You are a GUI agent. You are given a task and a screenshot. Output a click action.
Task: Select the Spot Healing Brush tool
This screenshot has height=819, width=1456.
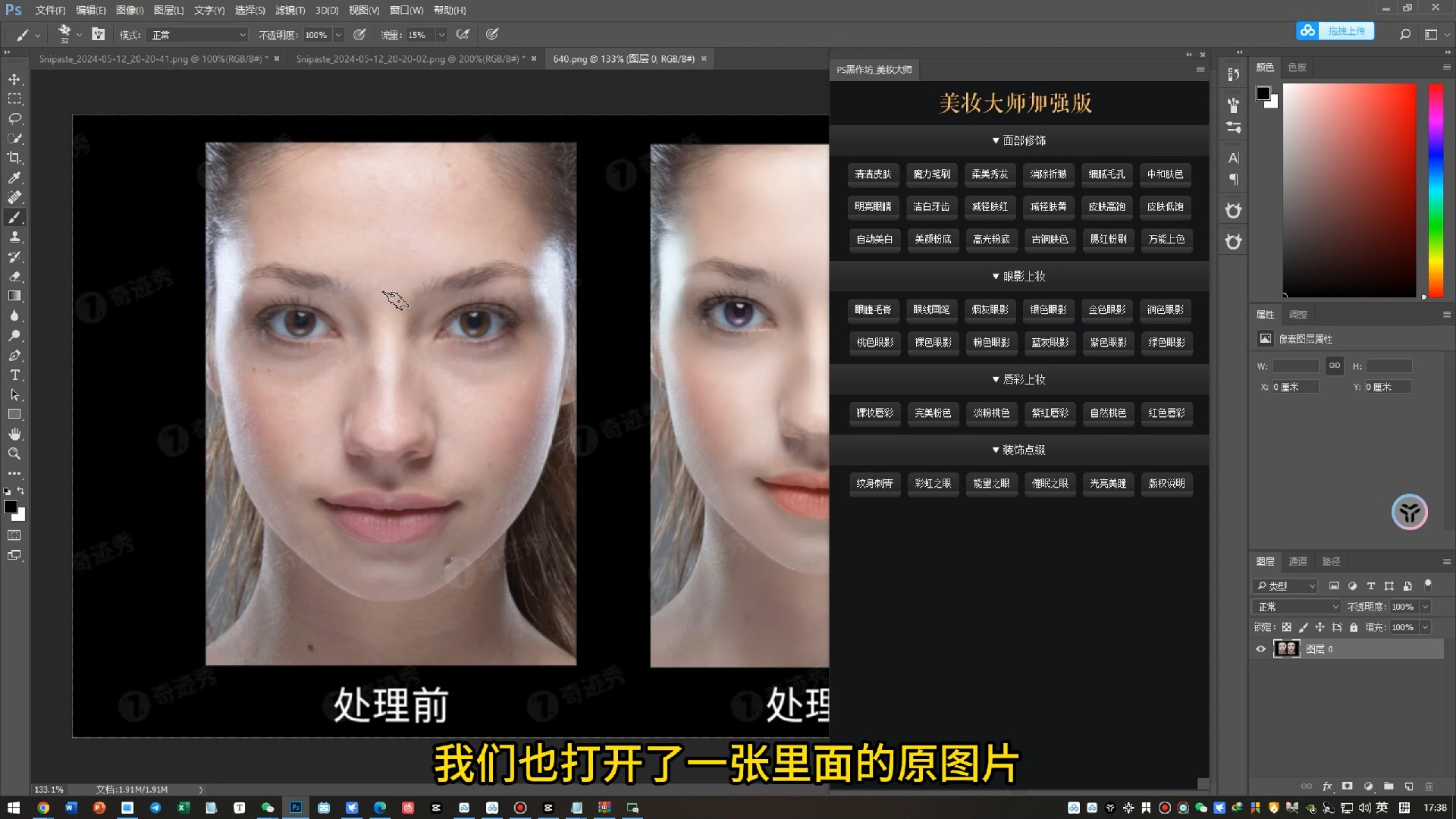14,197
